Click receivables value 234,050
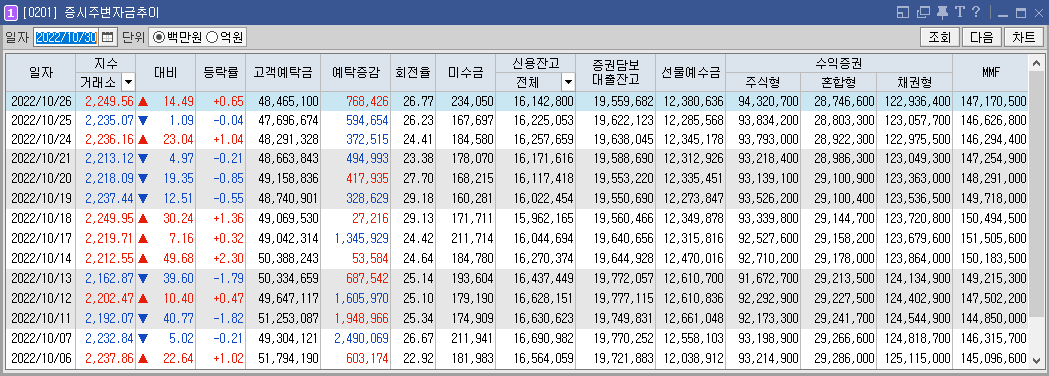 (472, 101)
